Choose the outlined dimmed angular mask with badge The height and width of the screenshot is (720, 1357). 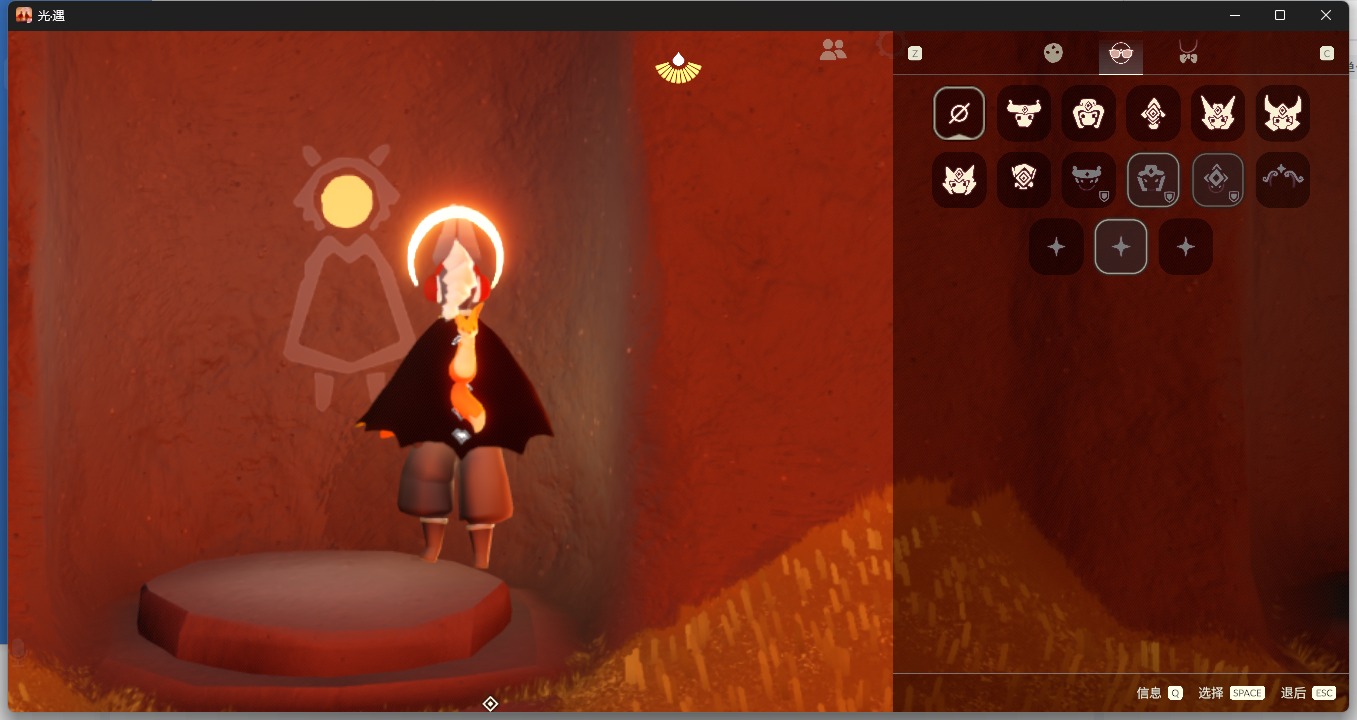click(x=1153, y=180)
